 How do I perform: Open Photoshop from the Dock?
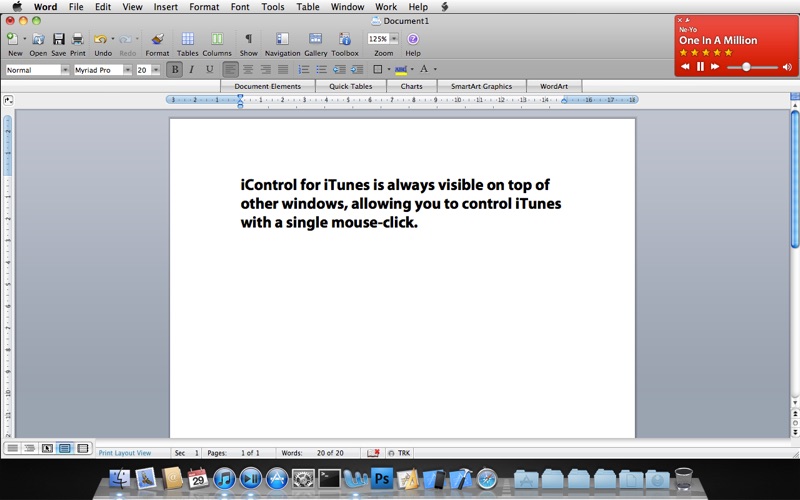381,479
